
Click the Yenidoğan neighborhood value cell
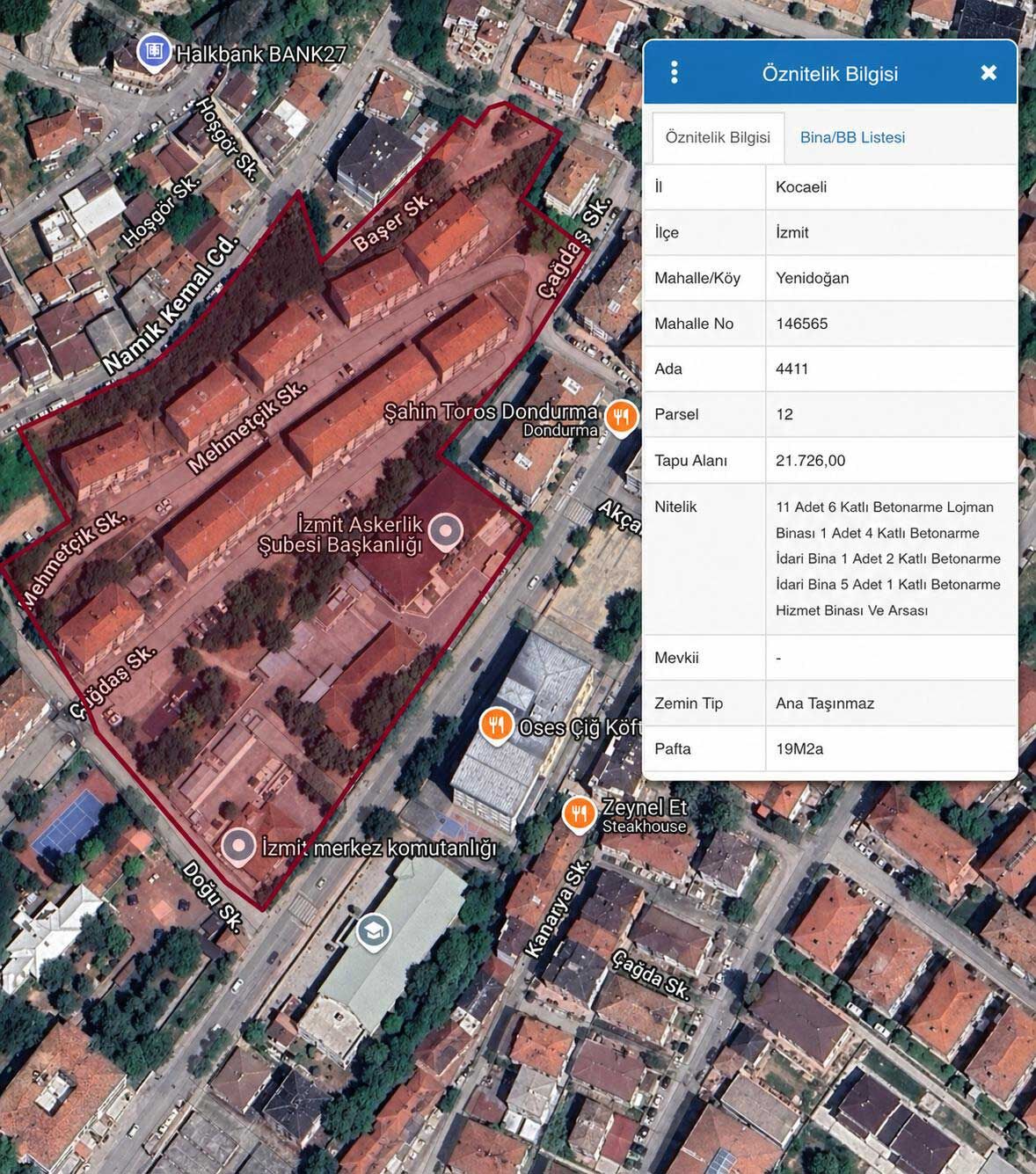(x=890, y=279)
